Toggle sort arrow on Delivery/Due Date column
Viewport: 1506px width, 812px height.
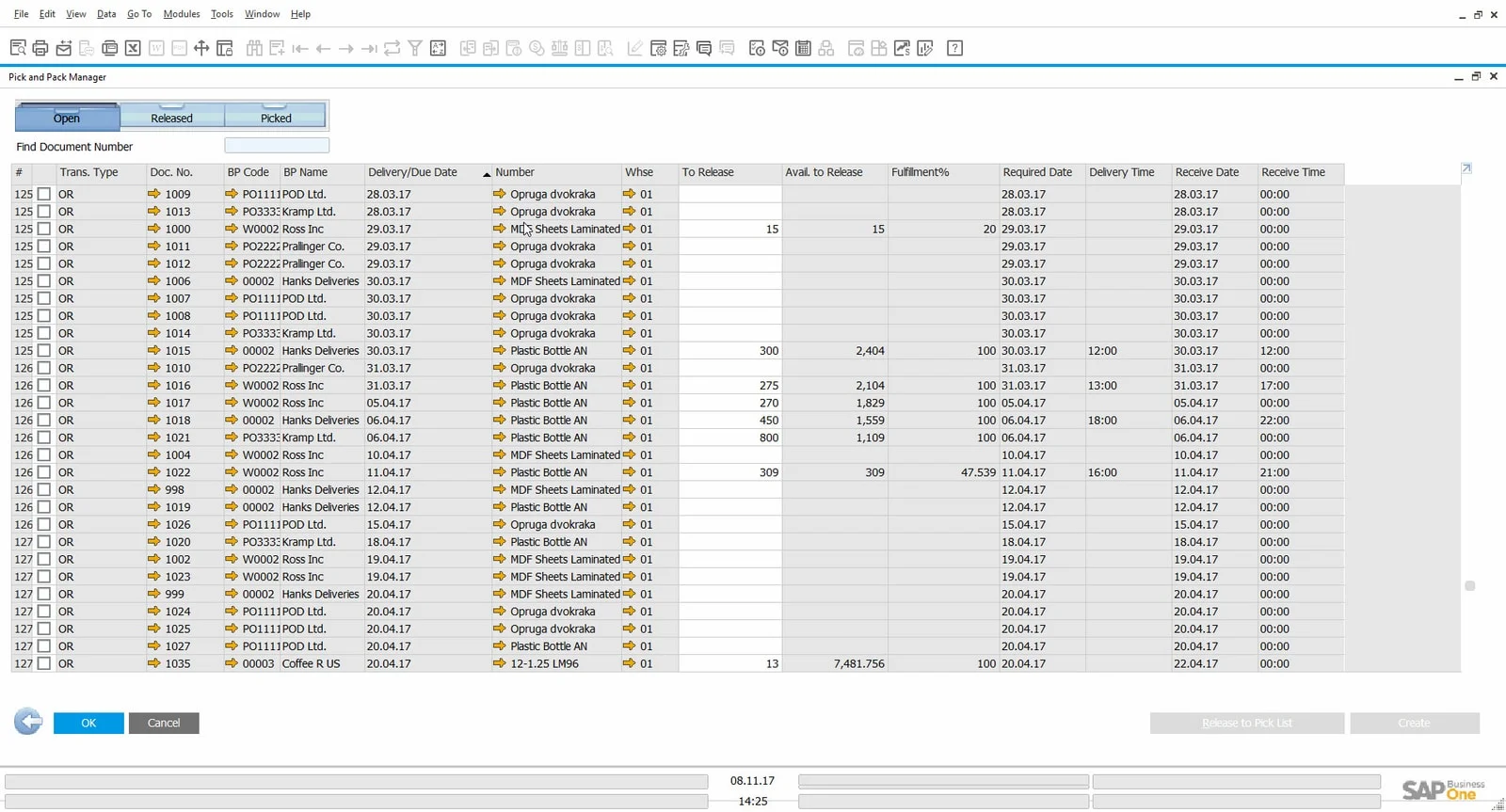[x=487, y=173]
